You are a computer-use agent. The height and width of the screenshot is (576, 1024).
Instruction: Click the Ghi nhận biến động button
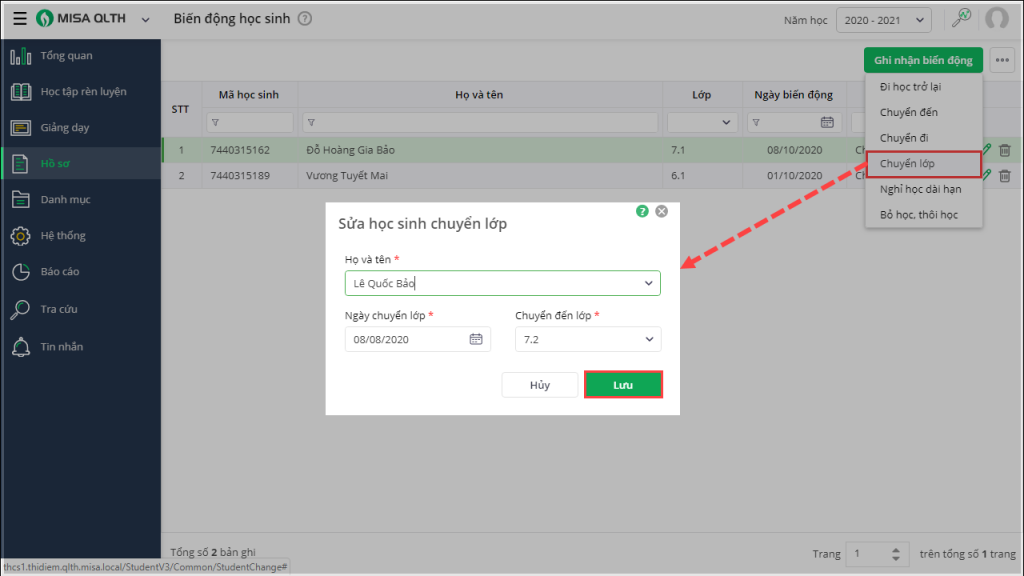(923, 60)
